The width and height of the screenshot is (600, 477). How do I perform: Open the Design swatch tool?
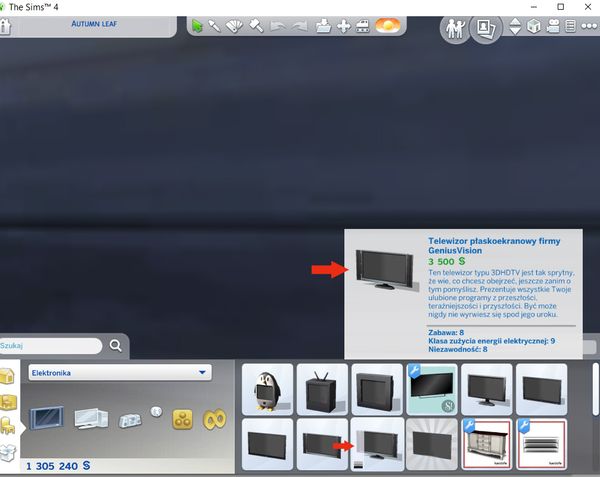234,26
